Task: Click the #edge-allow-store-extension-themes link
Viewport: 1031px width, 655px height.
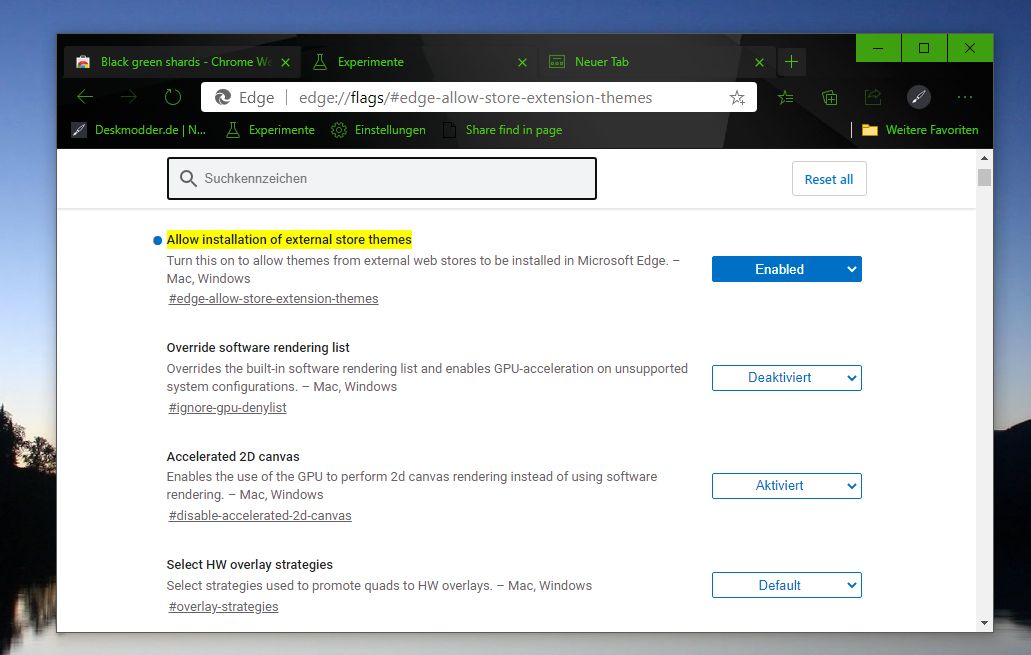Action: click(274, 299)
